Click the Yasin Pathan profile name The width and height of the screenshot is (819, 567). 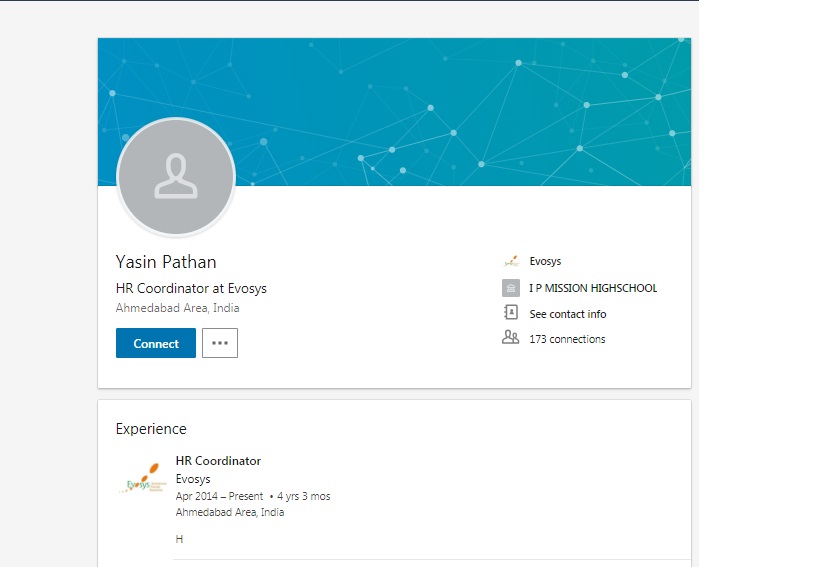(x=166, y=263)
